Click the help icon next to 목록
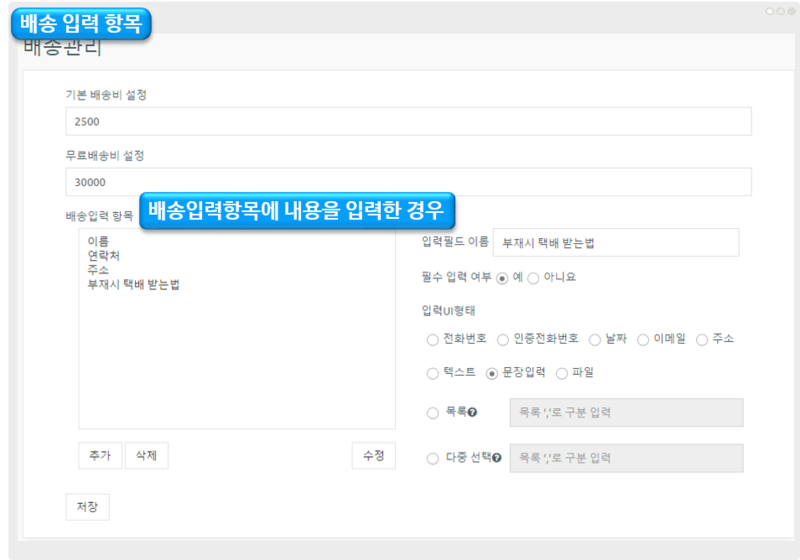 (472, 412)
